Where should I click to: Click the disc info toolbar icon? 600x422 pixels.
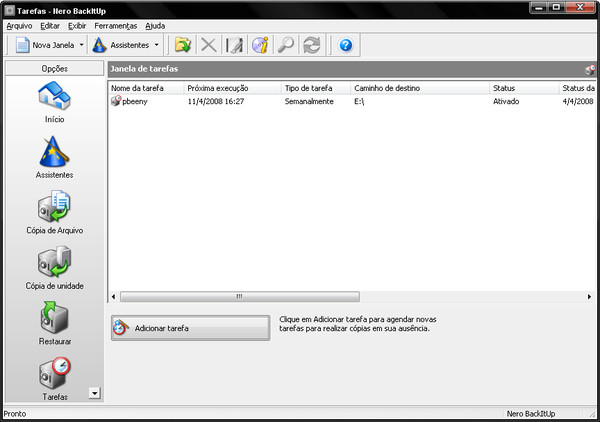coord(260,45)
